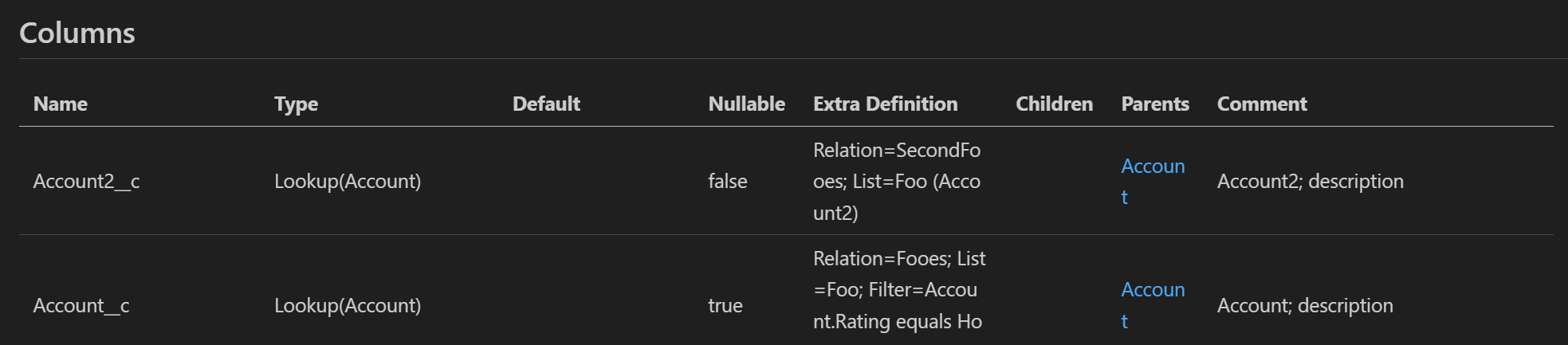This screenshot has height=345, width=1568.
Task: Click the Comment column header
Action: point(1262,104)
